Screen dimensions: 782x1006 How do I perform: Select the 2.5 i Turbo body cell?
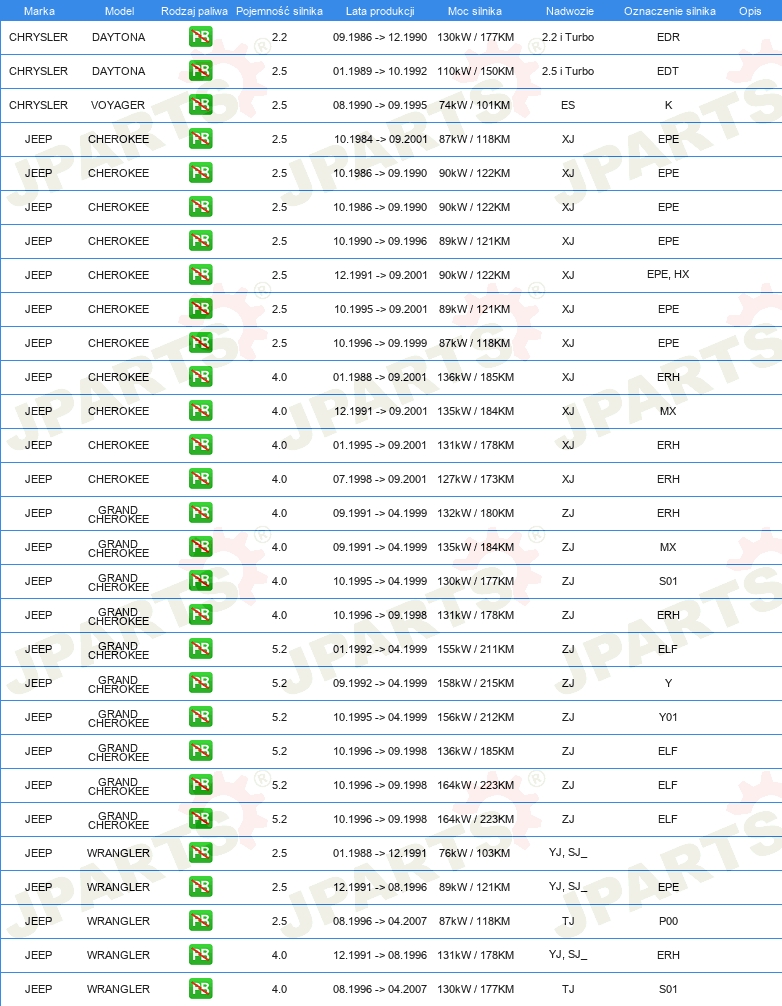pyautogui.click(x=568, y=71)
